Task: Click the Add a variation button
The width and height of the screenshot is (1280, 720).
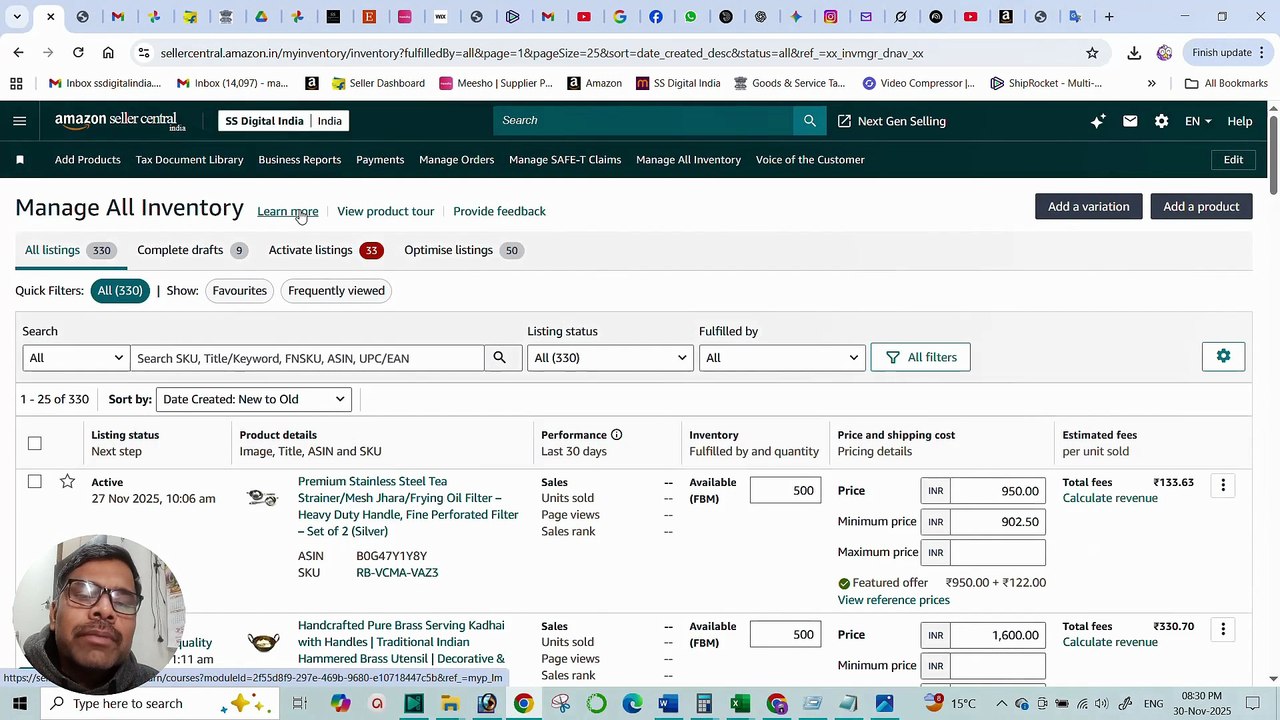Action: click(1089, 207)
